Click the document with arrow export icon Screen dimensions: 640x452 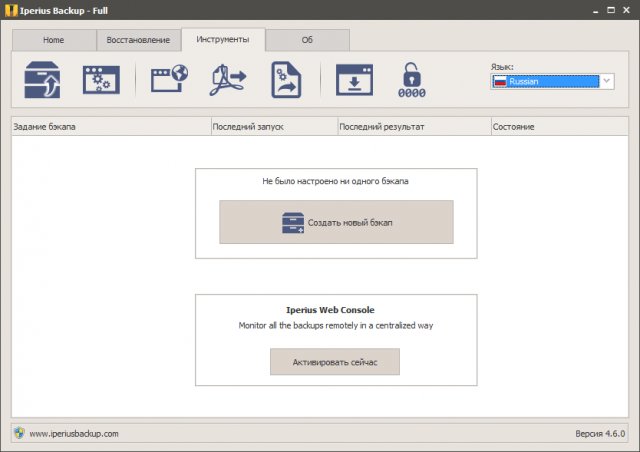[286, 80]
